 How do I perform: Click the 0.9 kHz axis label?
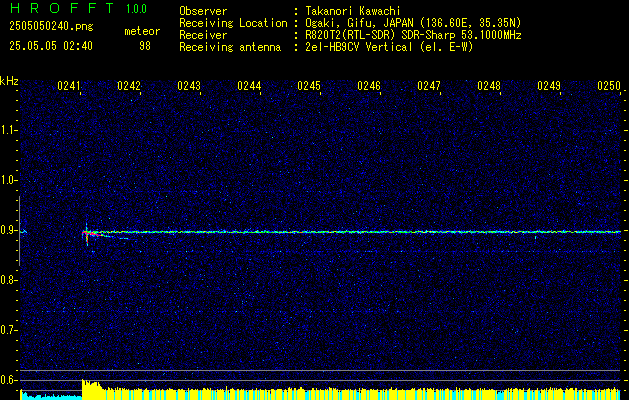[x=8, y=230]
